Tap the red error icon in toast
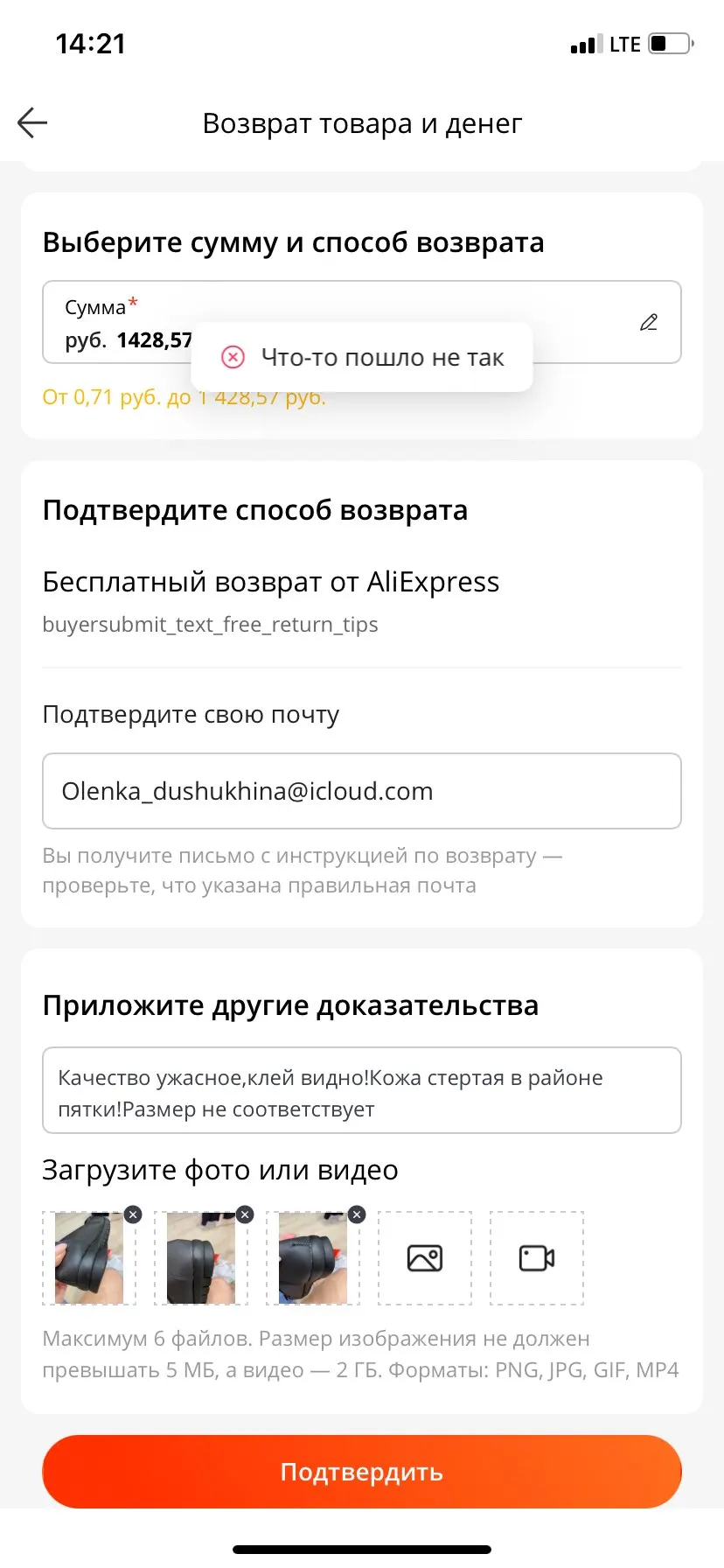Viewport: 724px width, 1568px height. 233,357
